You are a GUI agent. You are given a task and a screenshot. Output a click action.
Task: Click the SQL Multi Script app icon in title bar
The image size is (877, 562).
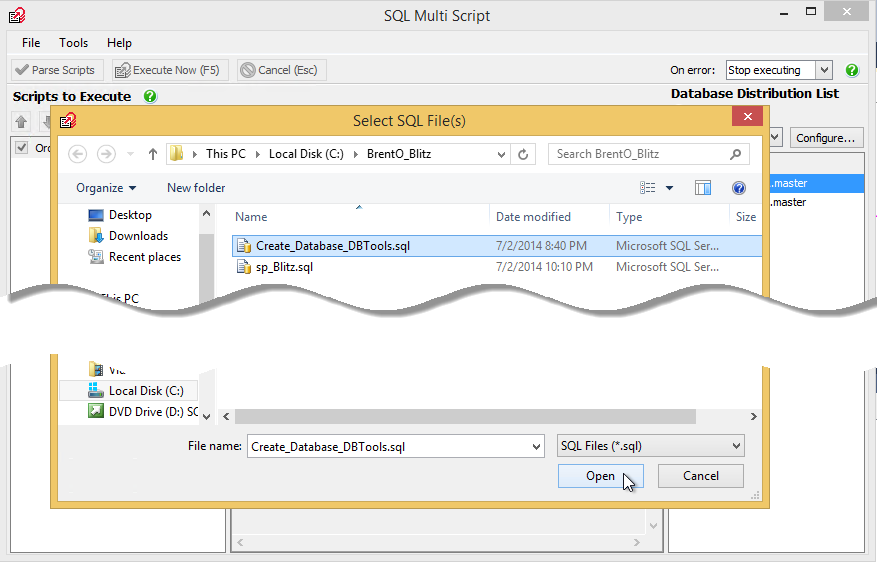[x=17, y=15]
